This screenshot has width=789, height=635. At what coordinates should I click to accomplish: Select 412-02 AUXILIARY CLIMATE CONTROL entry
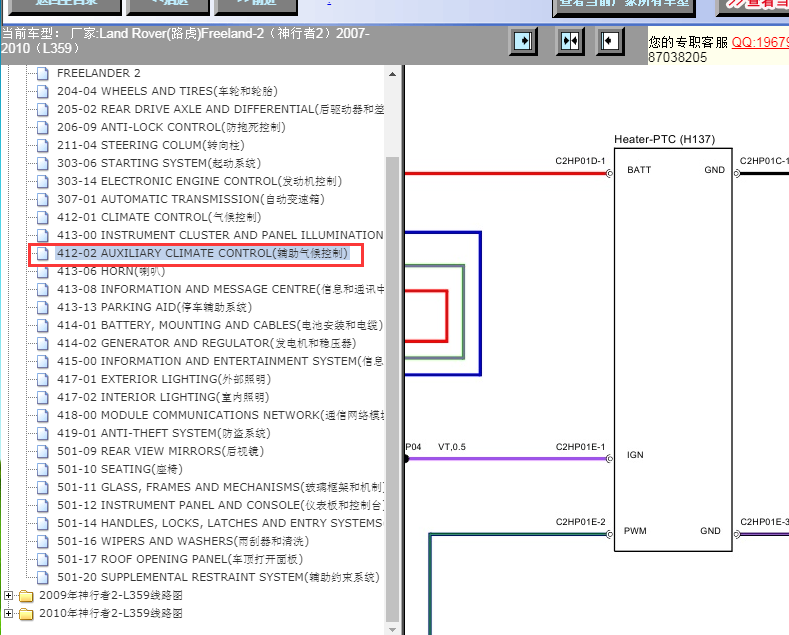click(x=202, y=253)
